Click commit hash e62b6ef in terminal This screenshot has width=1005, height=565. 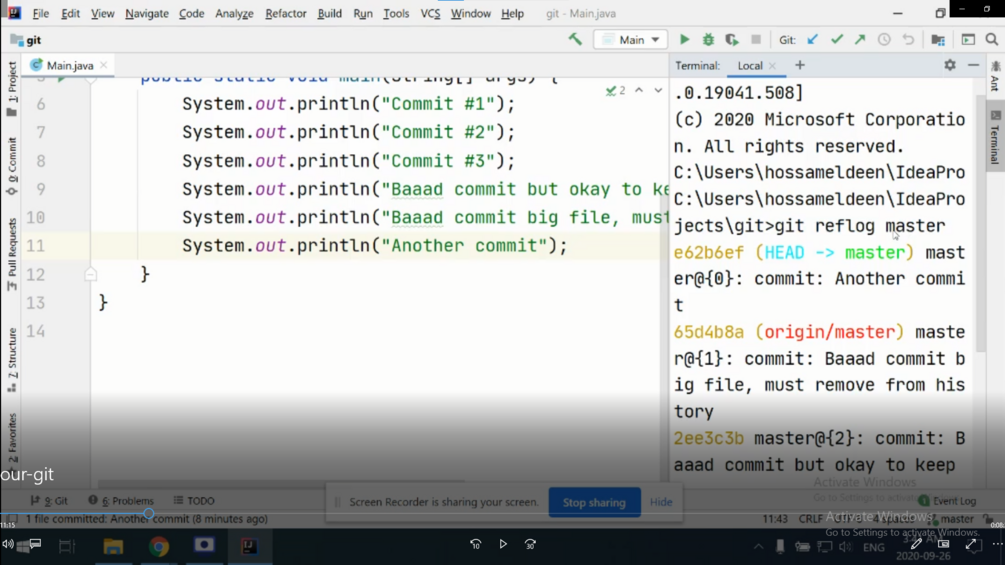[x=708, y=252]
